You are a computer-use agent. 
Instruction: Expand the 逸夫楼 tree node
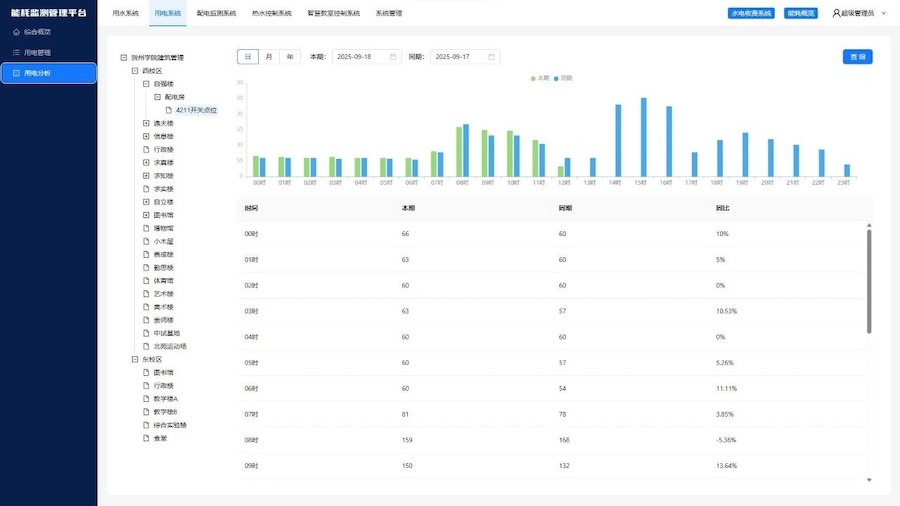click(x=146, y=123)
